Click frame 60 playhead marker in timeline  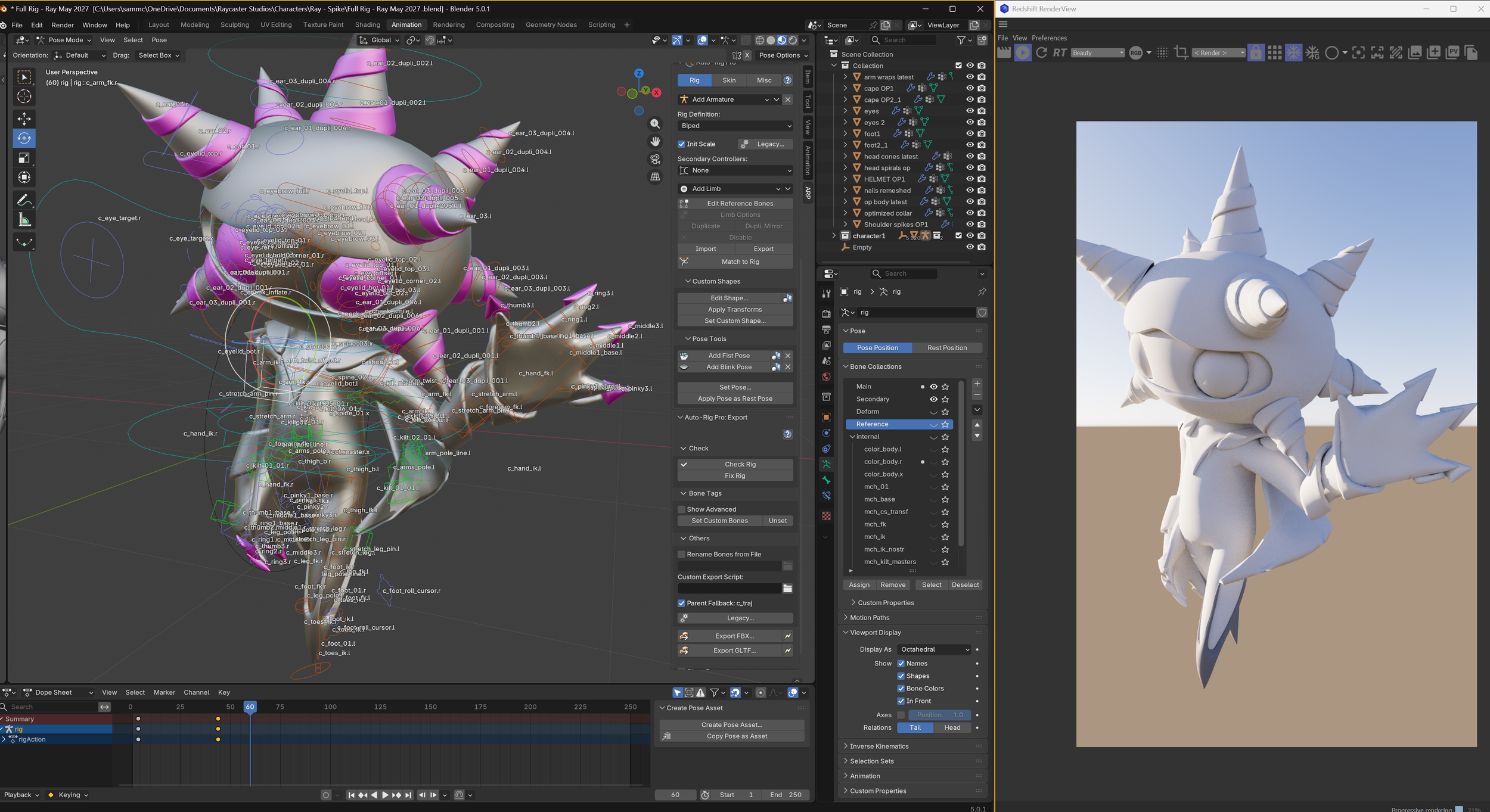coord(250,707)
